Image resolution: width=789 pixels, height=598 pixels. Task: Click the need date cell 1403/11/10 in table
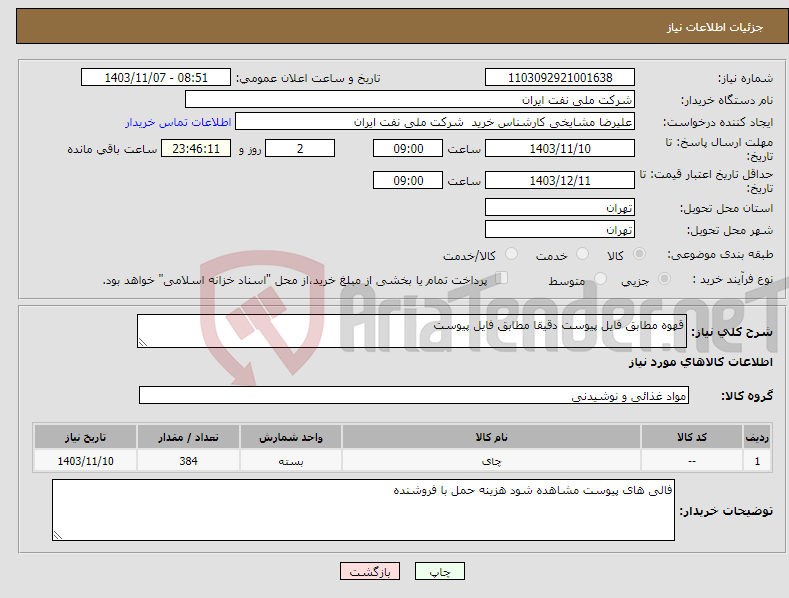point(86,461)
